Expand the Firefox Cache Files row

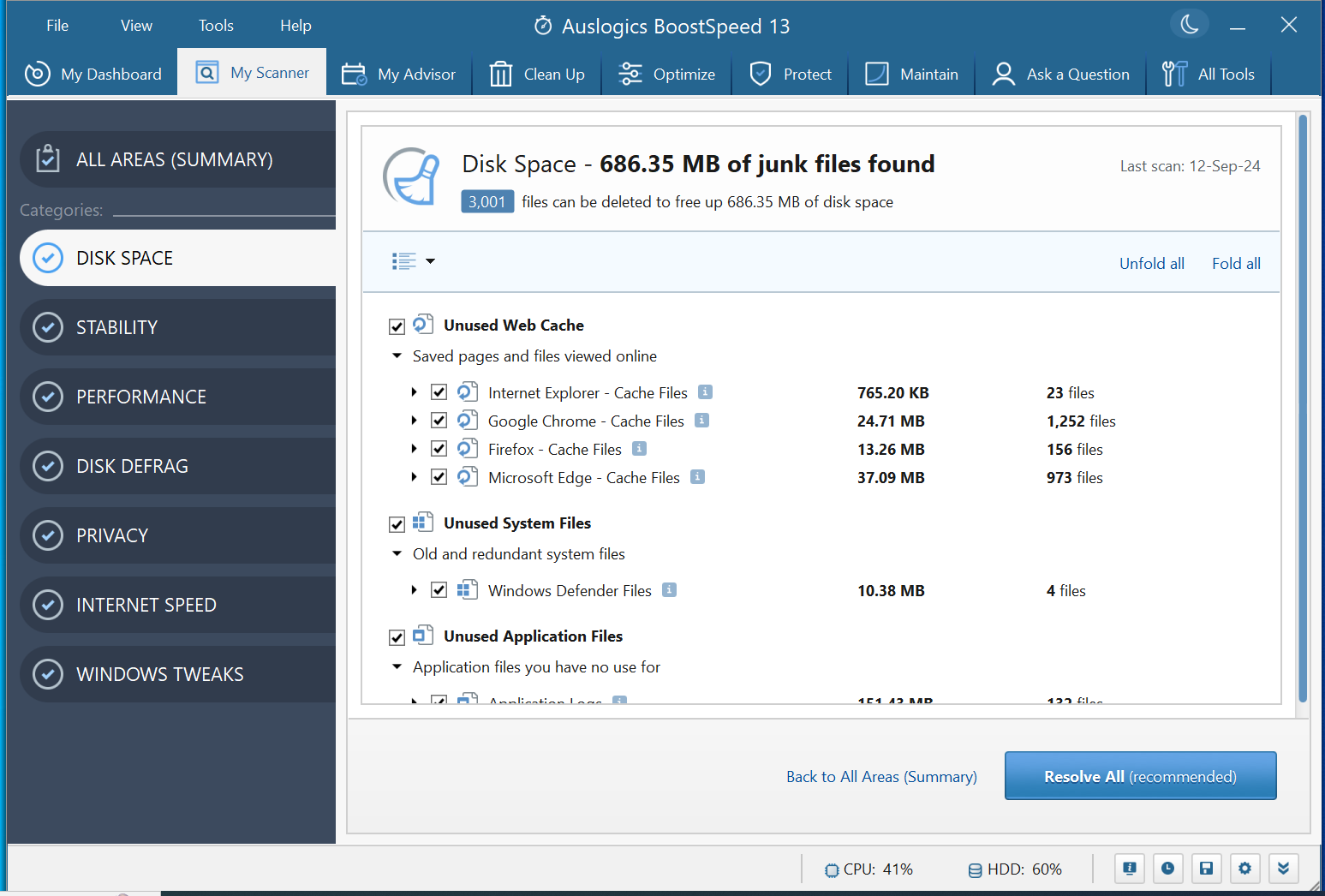point(414,449)
